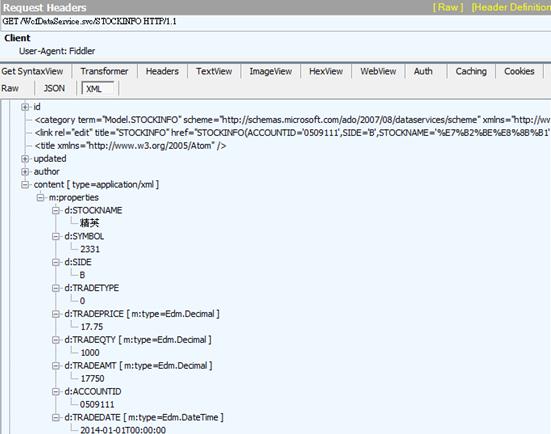Screen dimensions: 551x434
Task: Click the [Raw] link in Request Headers
Action: coord(448,7)
